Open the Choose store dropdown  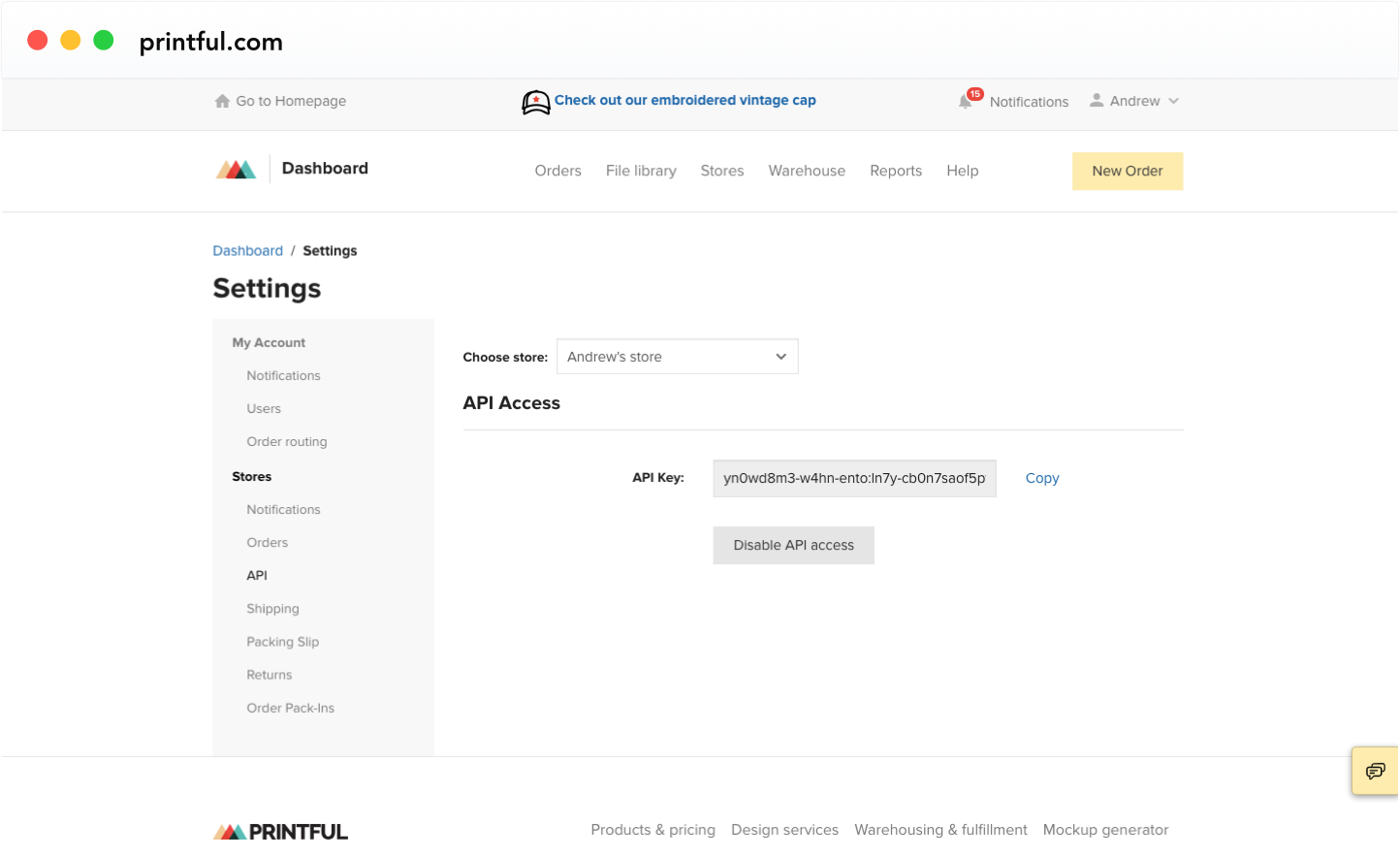(678, 357)
